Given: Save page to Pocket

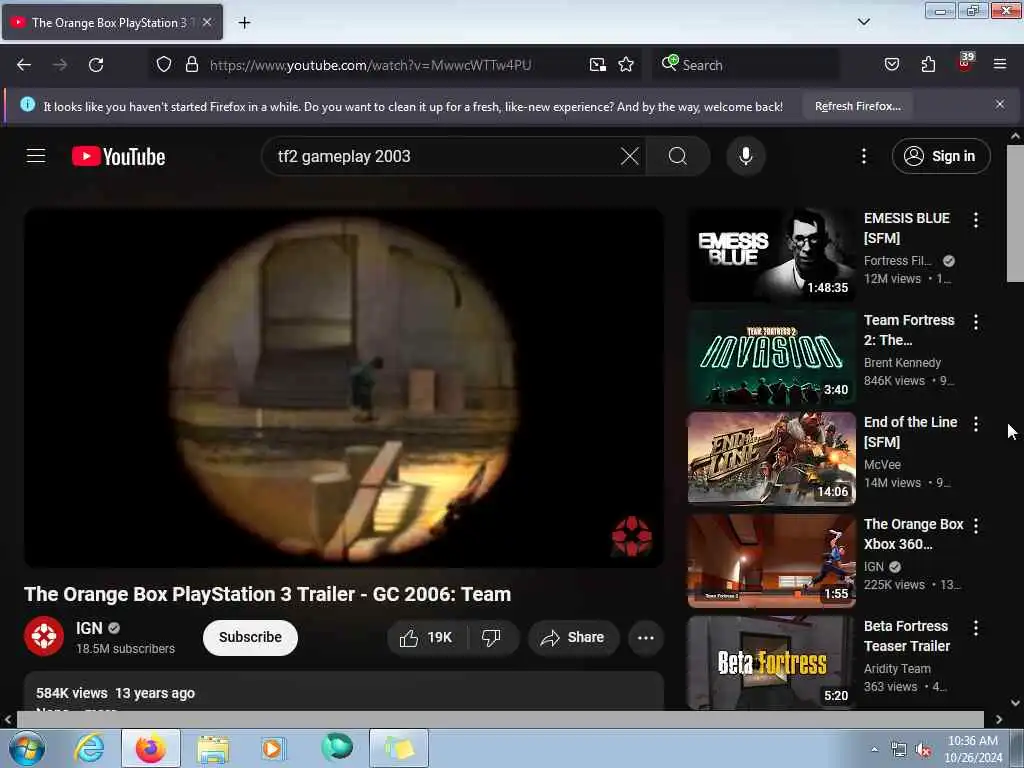Looking at the screenshot, I should click(891, 64).
